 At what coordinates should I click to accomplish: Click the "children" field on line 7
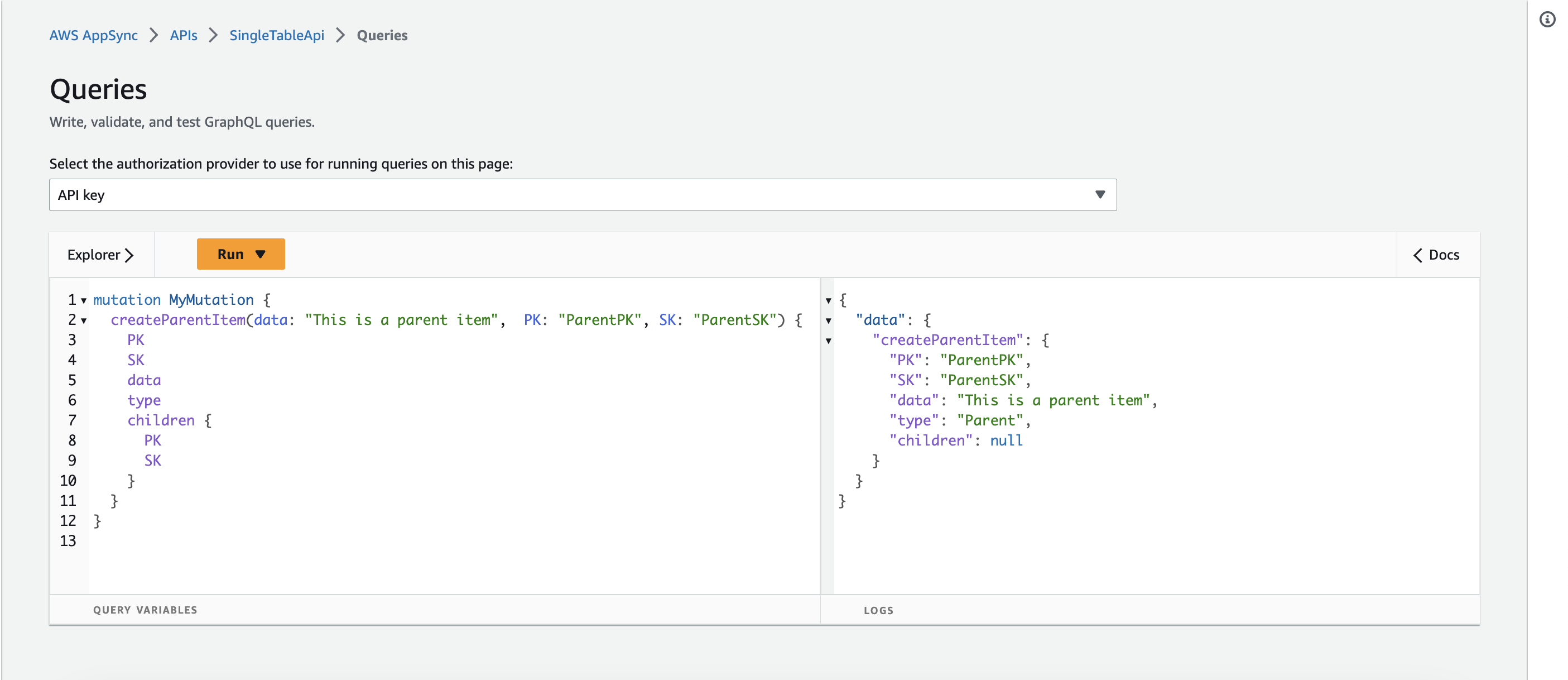[161, 420]
